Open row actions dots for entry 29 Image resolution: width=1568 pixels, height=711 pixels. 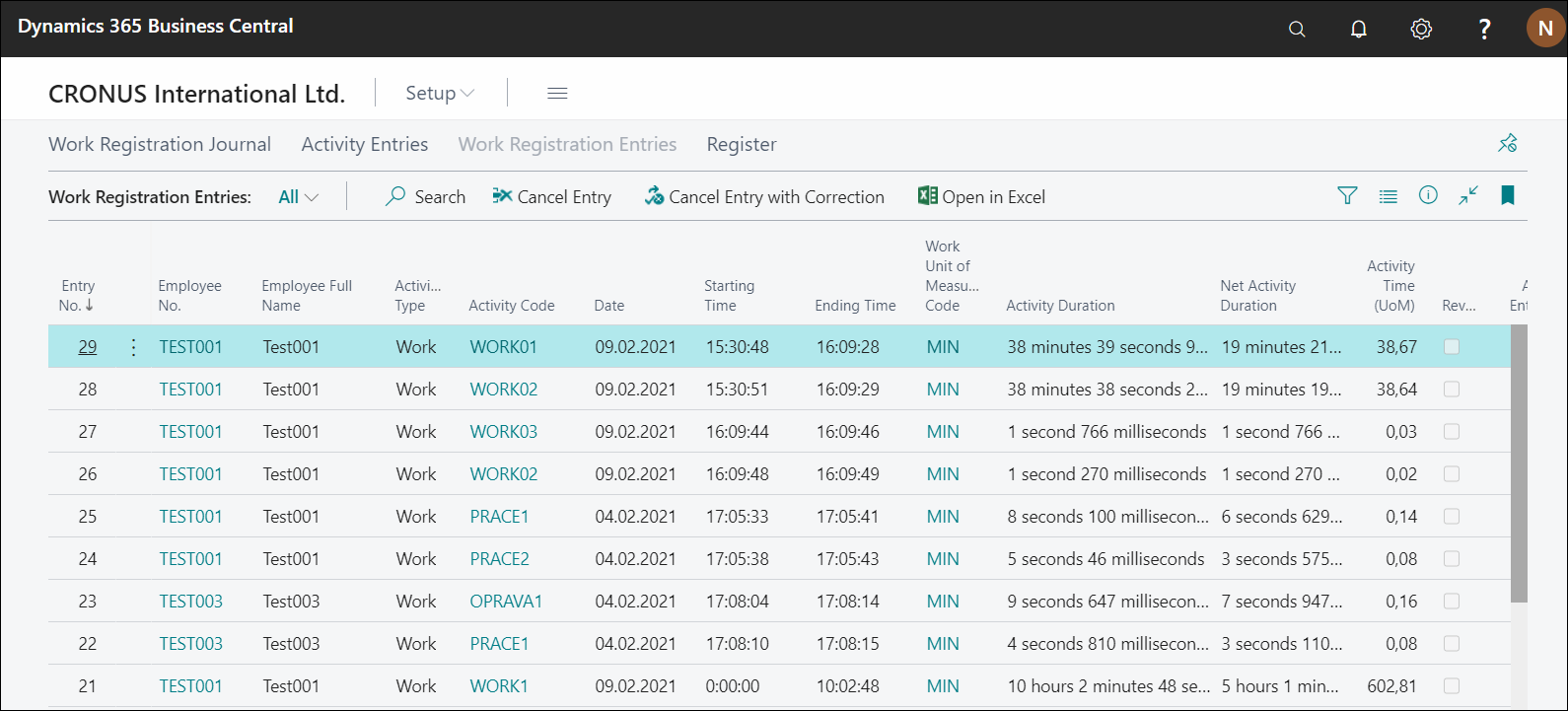coord(134,347)
